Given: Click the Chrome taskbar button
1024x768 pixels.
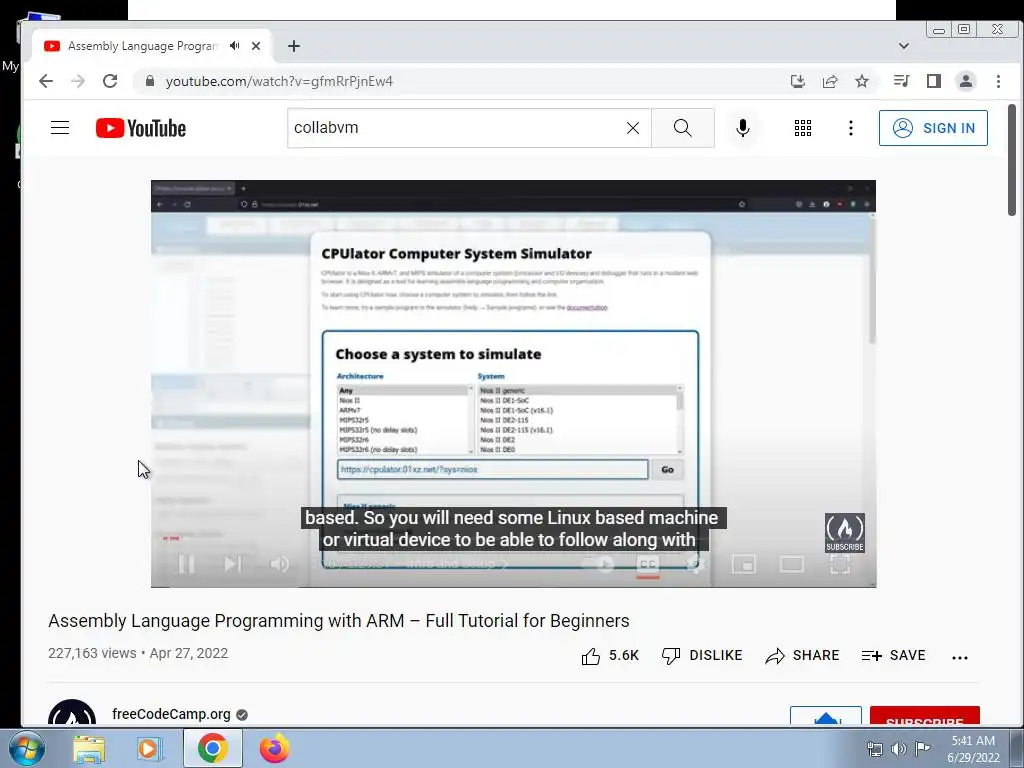Looking at the screenshot, I should (212, 749).
